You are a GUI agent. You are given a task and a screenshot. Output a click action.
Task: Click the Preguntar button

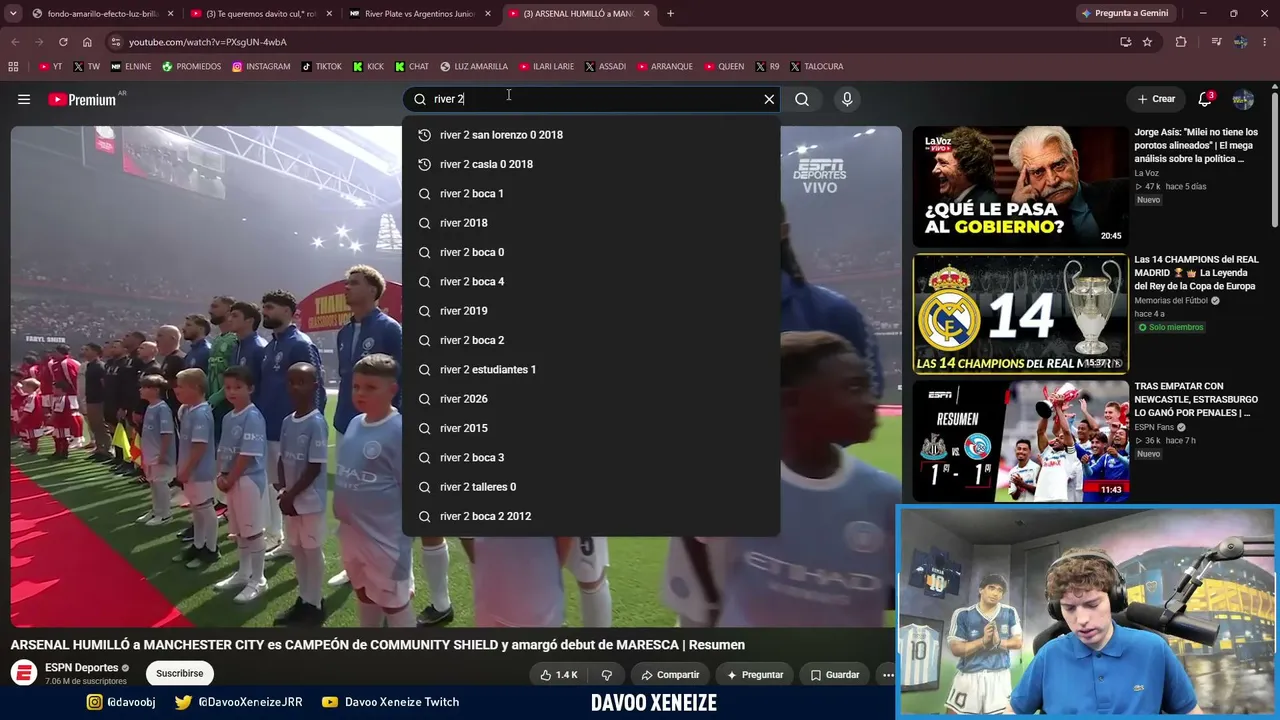(x=755, y=675)
